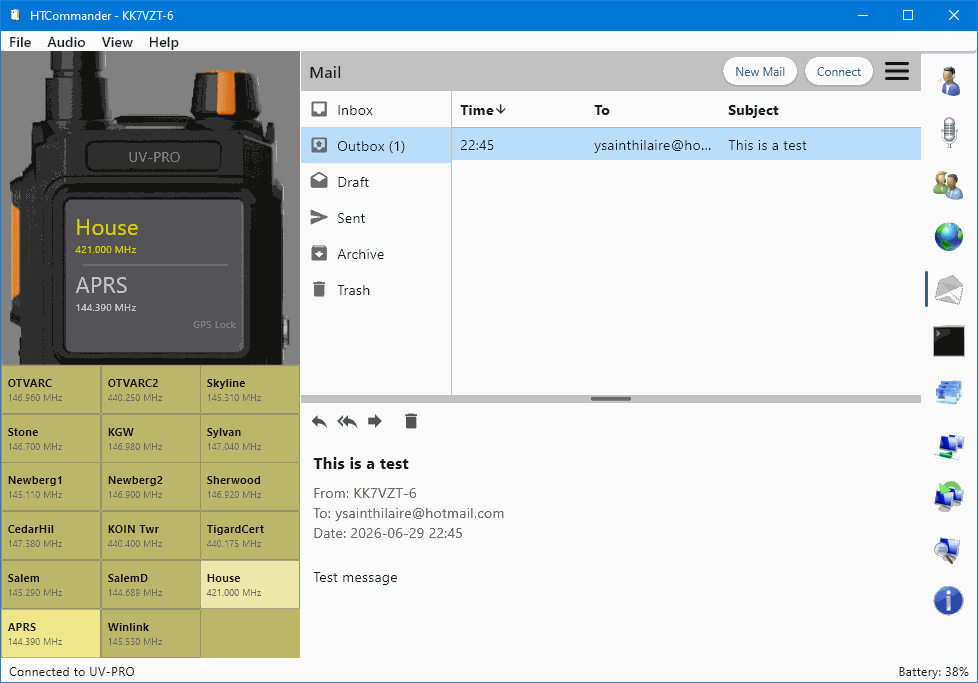Open the Help menu

click(x=163, y=42)
